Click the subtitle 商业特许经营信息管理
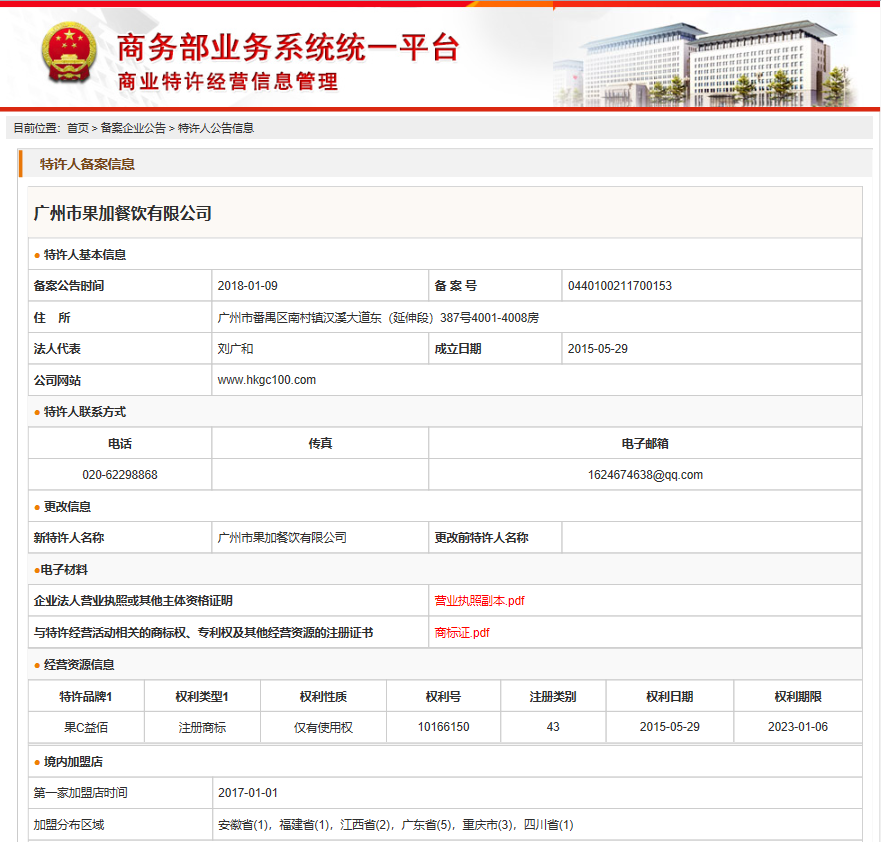Image resolution: width=881 pixels, height=842 pixels. click(228, 81)
